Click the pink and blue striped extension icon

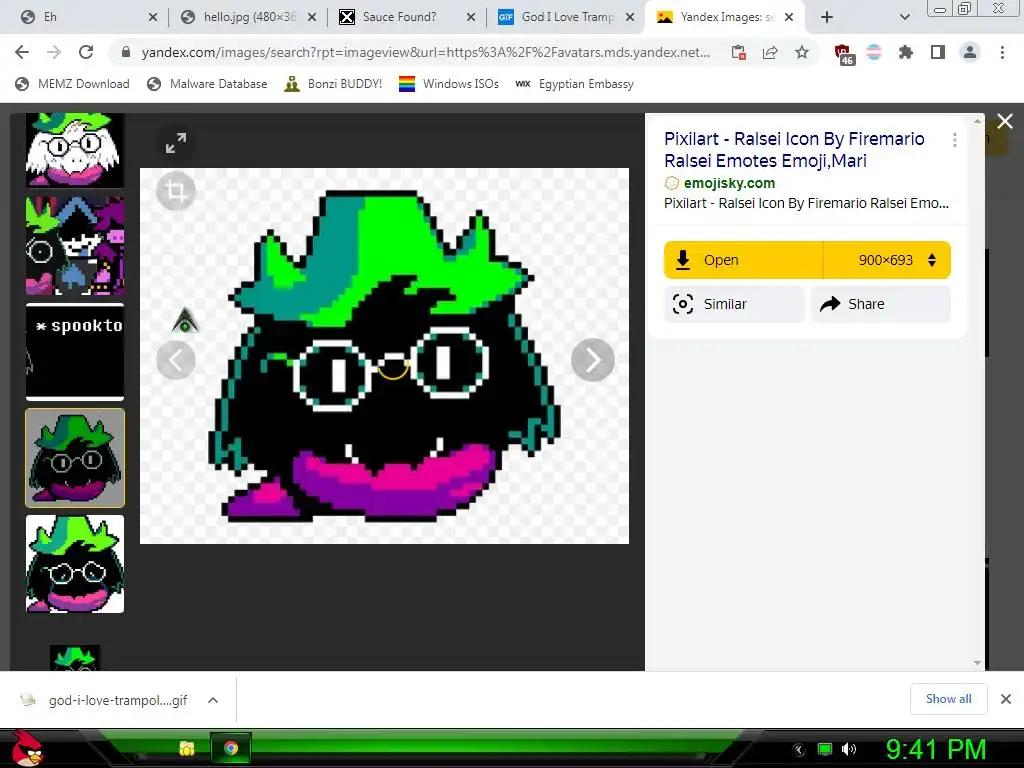tap(874, 52)
